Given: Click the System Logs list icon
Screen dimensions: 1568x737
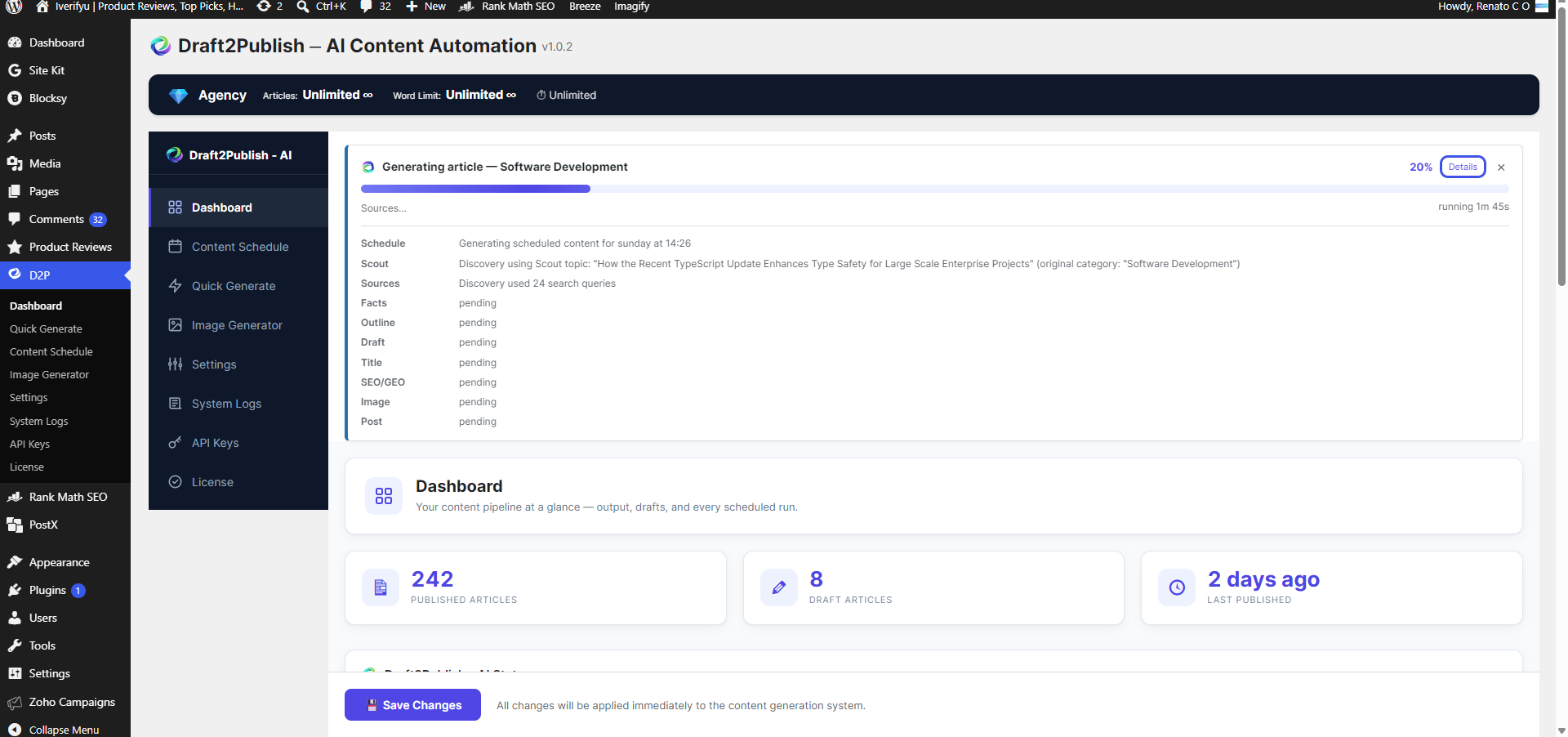Looking at the screenshot, I should pyautogui.click(x=175, y=404).
